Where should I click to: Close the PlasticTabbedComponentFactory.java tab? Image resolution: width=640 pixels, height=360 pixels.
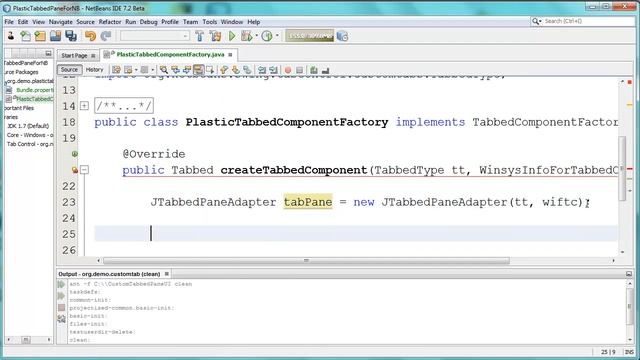coord(230,55)
